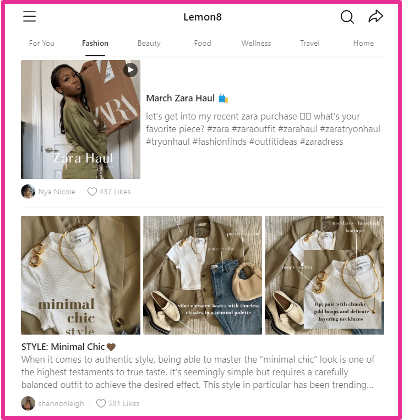Click the Nya Nicole username
This screenshot has width=402, height=420.
coord(57,192)
